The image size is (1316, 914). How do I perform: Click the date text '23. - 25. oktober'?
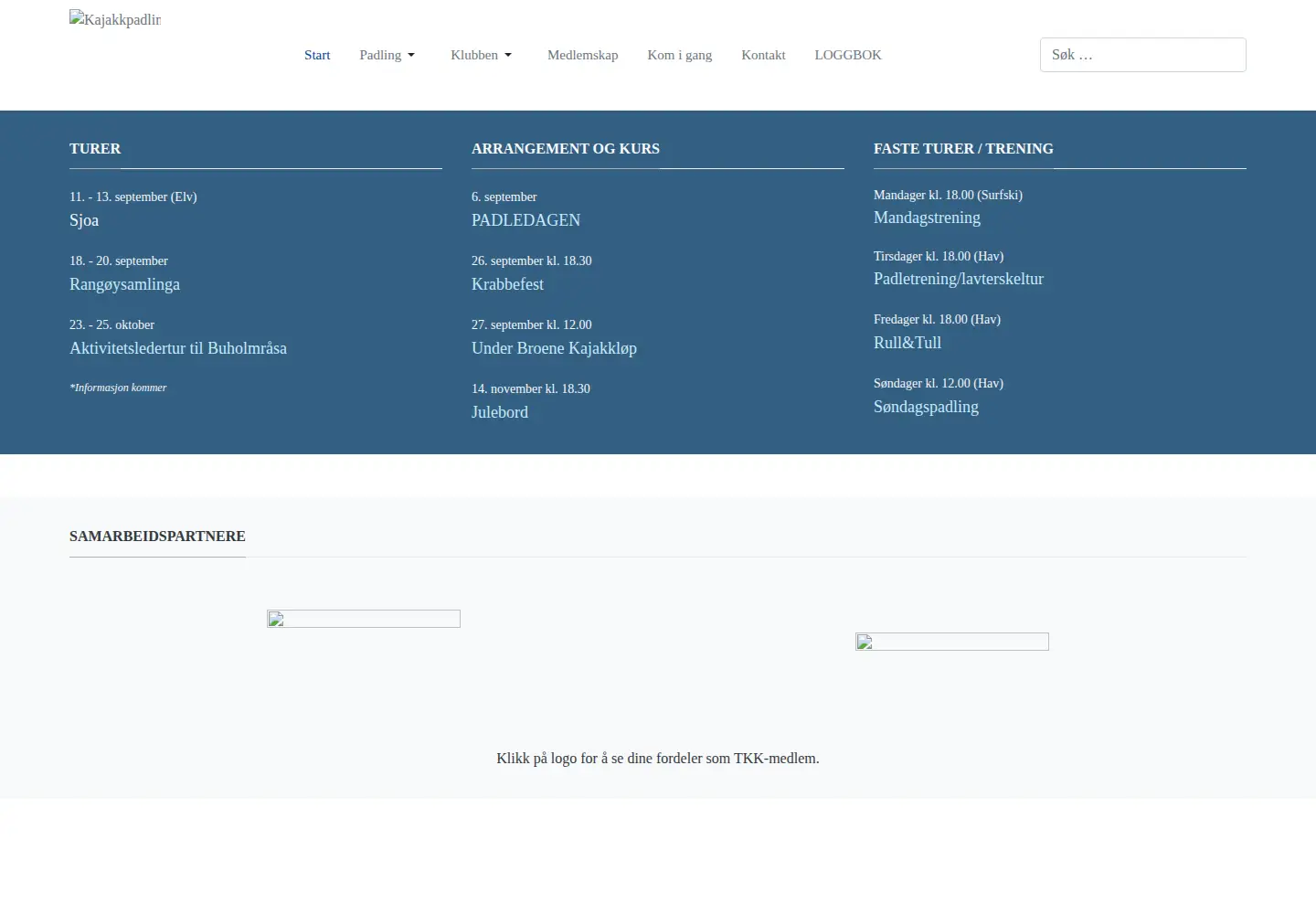(x=111, y=324)
